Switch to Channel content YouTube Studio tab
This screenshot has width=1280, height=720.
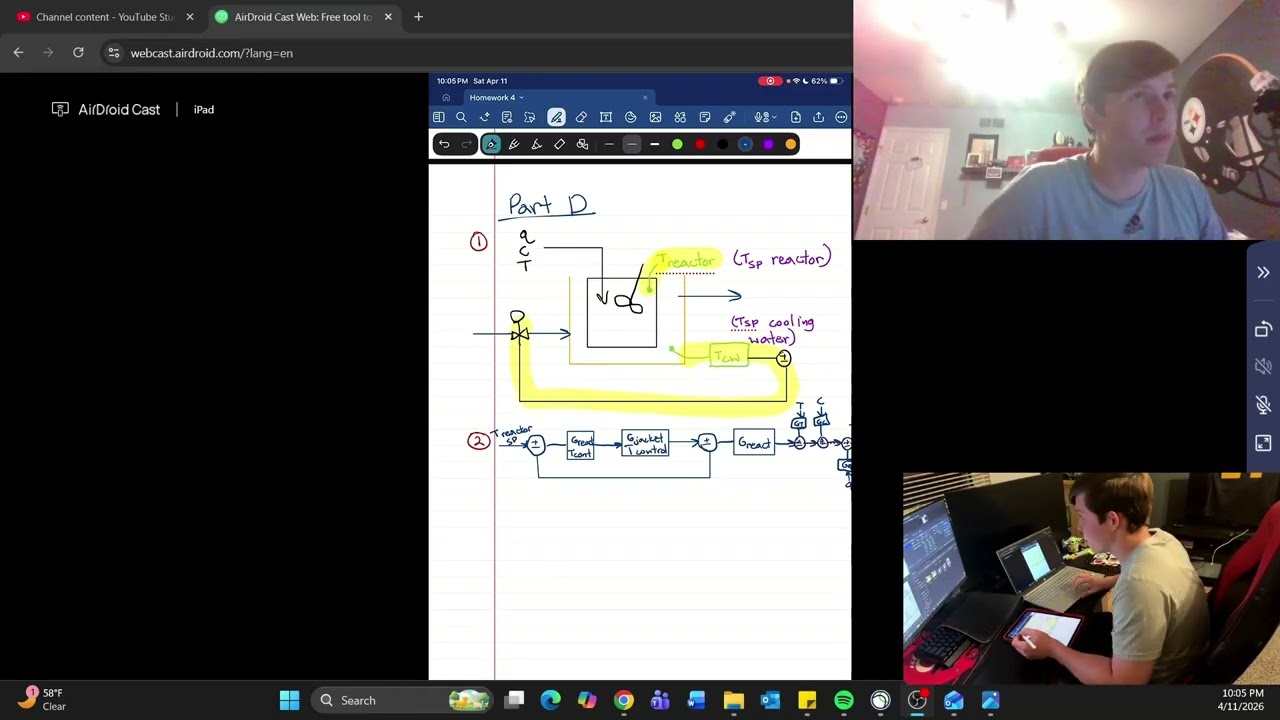104,17
